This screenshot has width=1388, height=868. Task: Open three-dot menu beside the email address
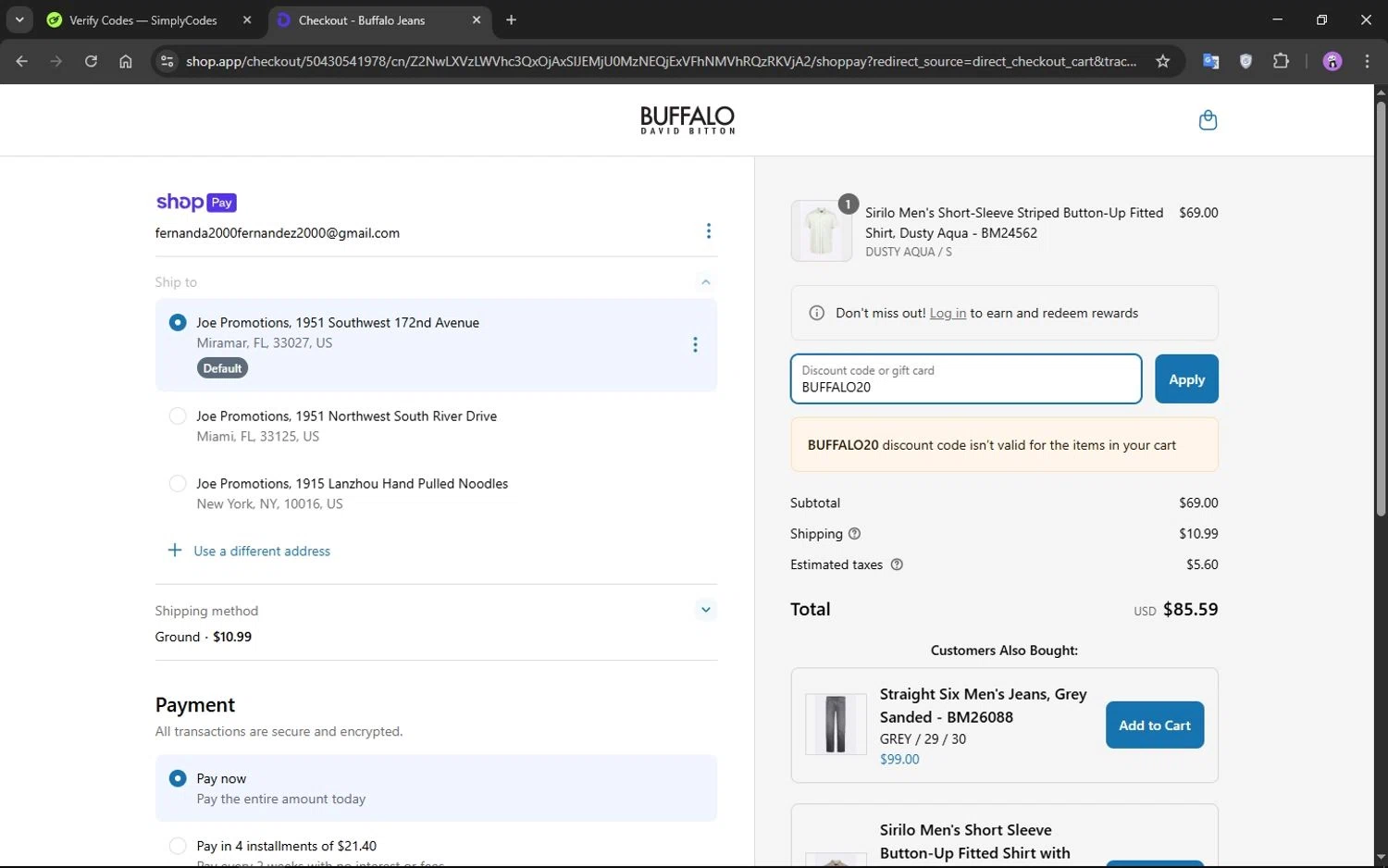pos(709,231)
